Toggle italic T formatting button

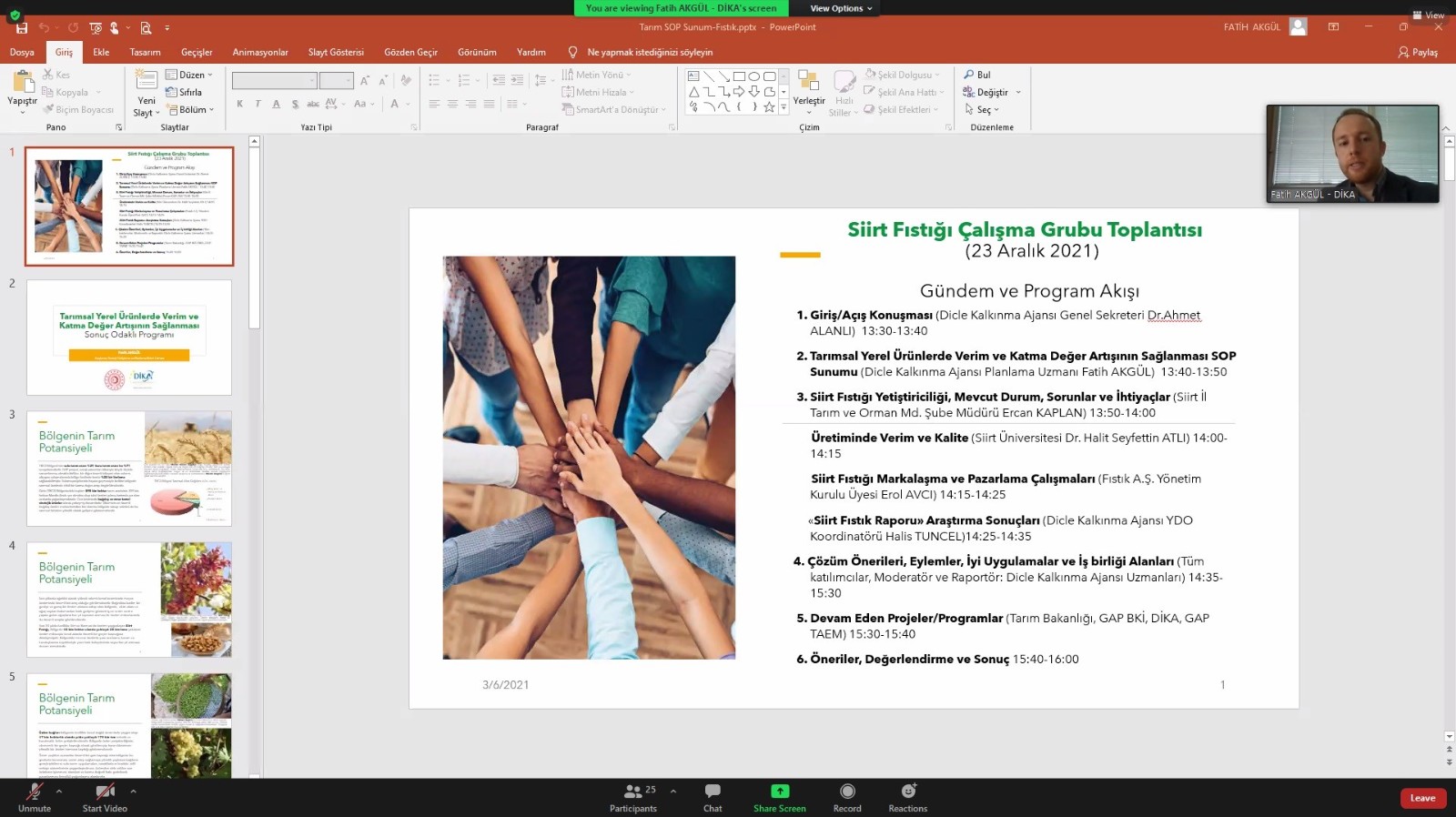(x=258, y=104)
